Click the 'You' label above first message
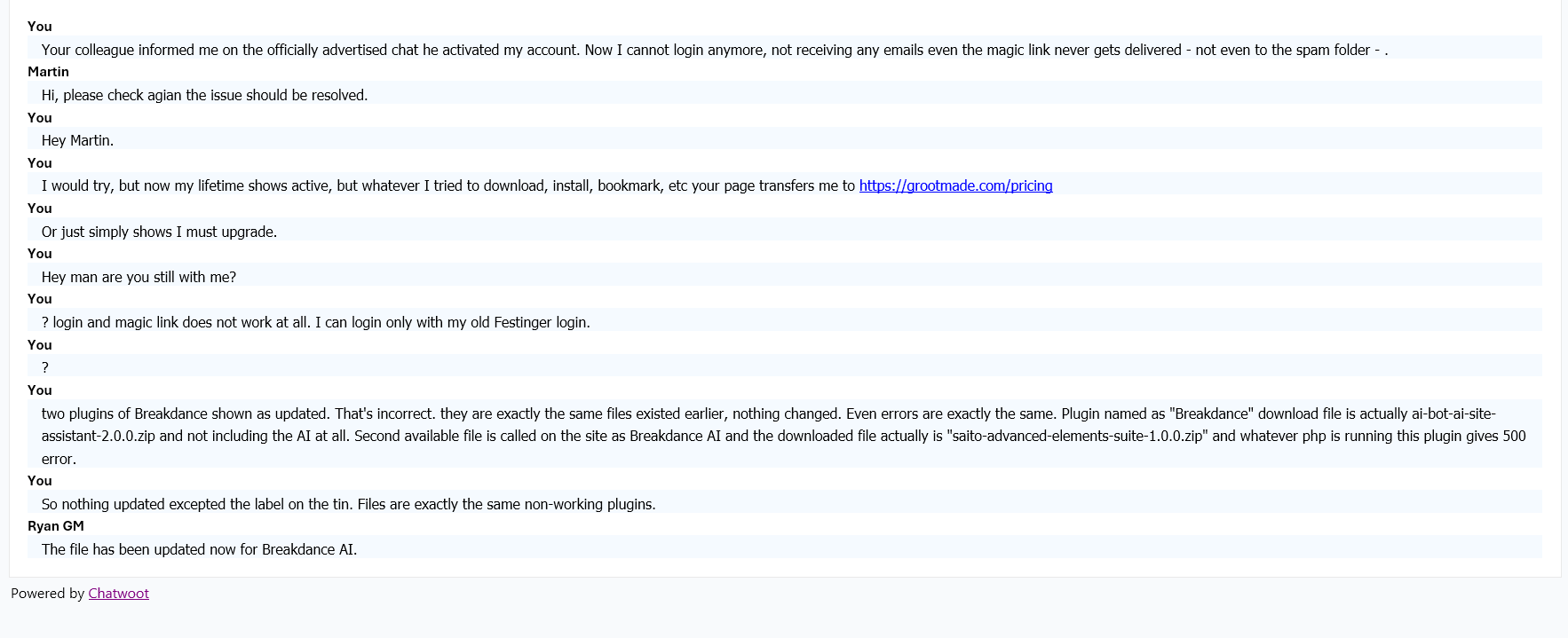The width and height of the screenshot is (1568, 638). 39,27
